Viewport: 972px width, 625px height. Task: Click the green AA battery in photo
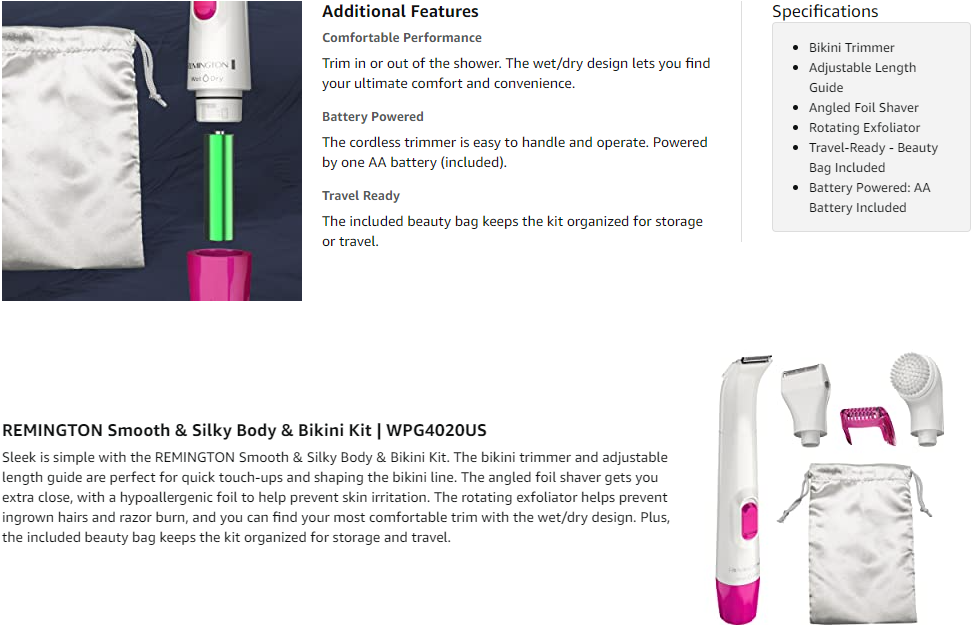[x=220, y=188]
